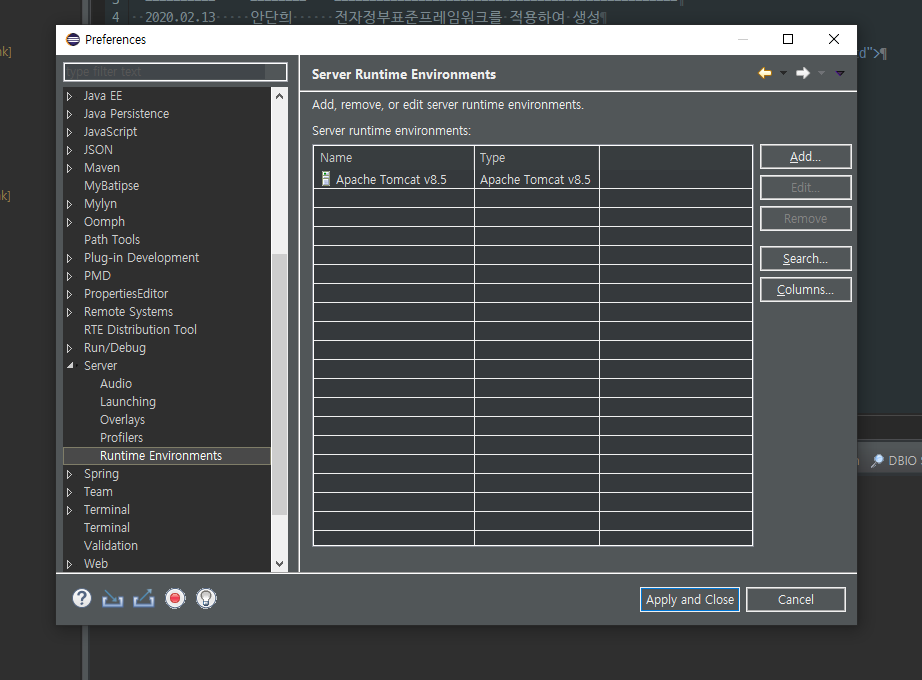
Task: Select the Apache Tomcat v8.5 server entry
Action: 391,180
